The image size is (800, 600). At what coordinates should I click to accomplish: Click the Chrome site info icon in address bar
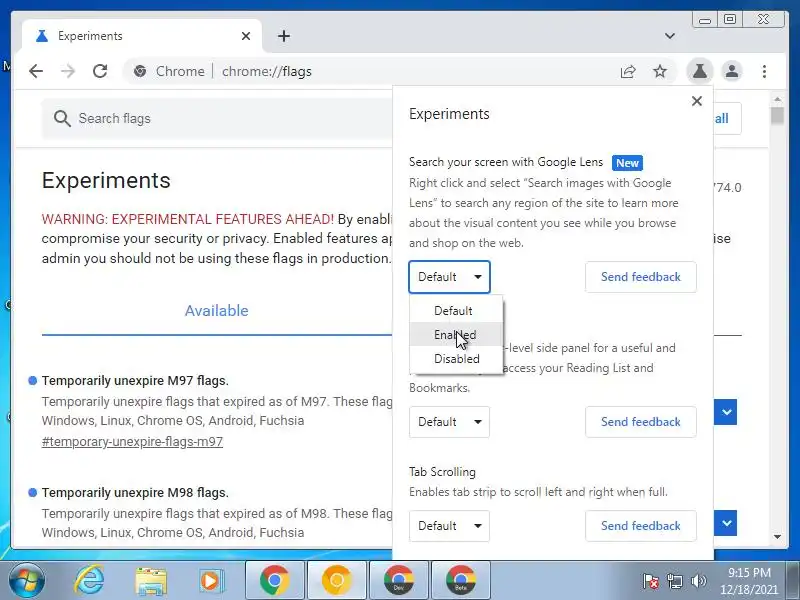[x=140, y=71]
